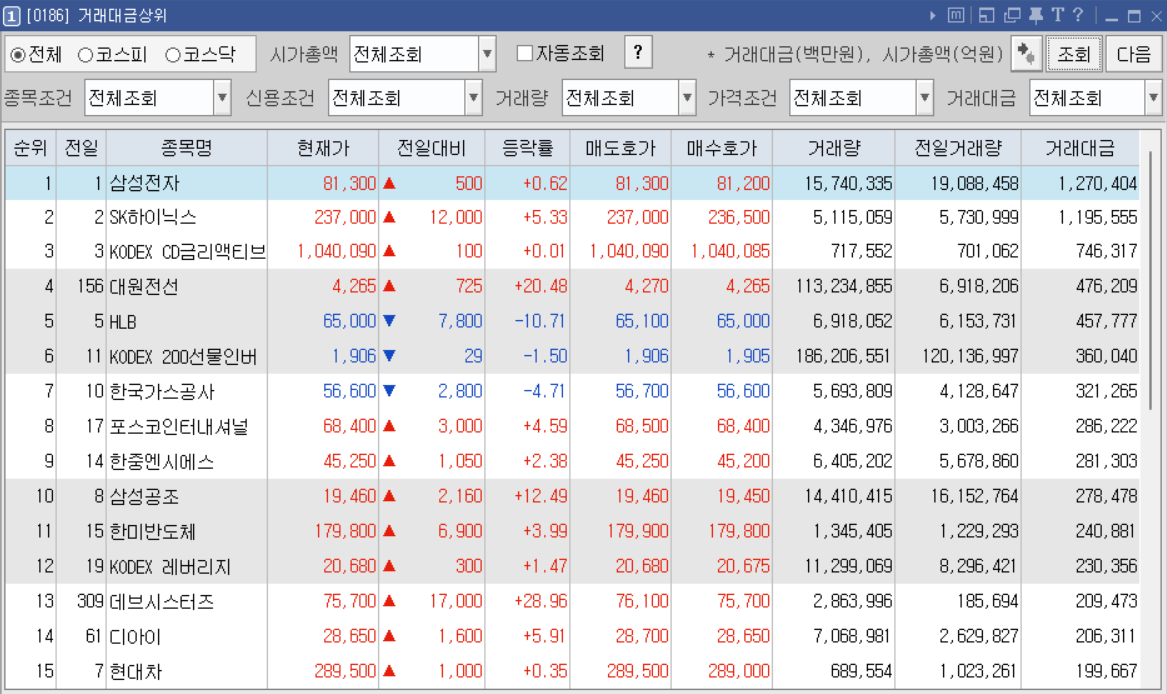Click the boxed 'm' icon in title bar

[x=956, y=15]
